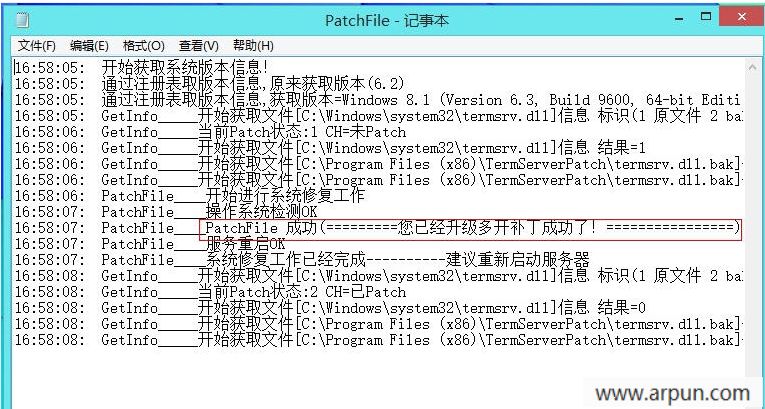Click the termsrv.dll line ending 结果=1
The image size is (765, 409).
(330, 148)
